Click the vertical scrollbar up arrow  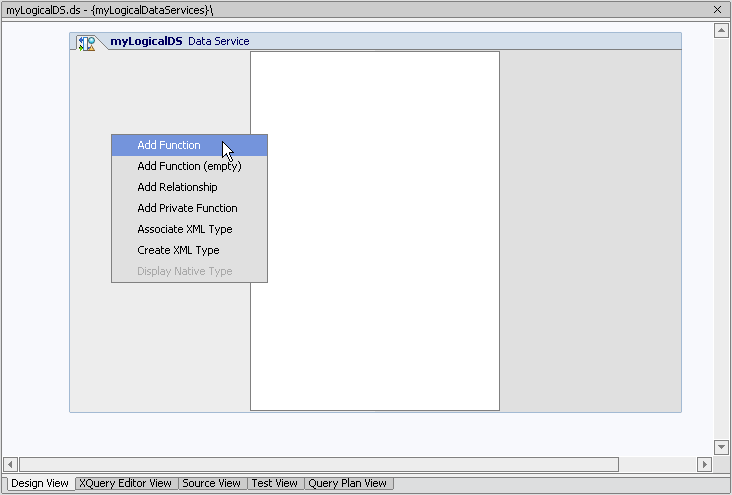click(721, 31)
